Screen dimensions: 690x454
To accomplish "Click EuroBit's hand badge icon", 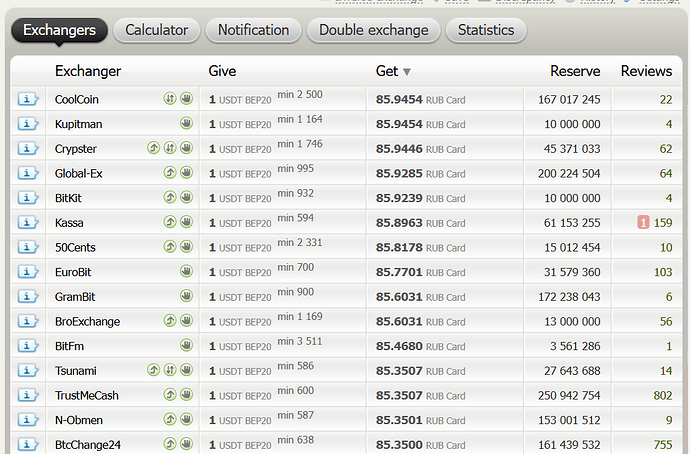I will (x=187, y=271).
